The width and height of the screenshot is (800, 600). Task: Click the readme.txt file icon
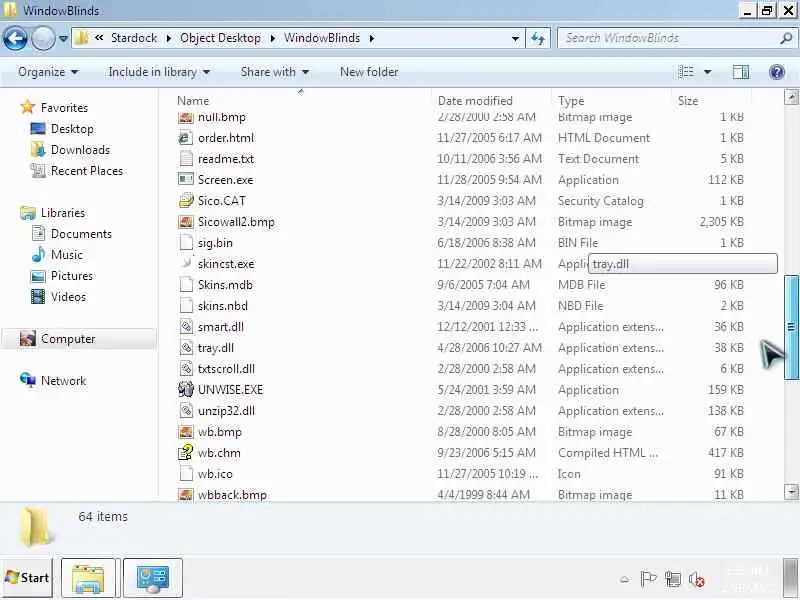(186, 159)
